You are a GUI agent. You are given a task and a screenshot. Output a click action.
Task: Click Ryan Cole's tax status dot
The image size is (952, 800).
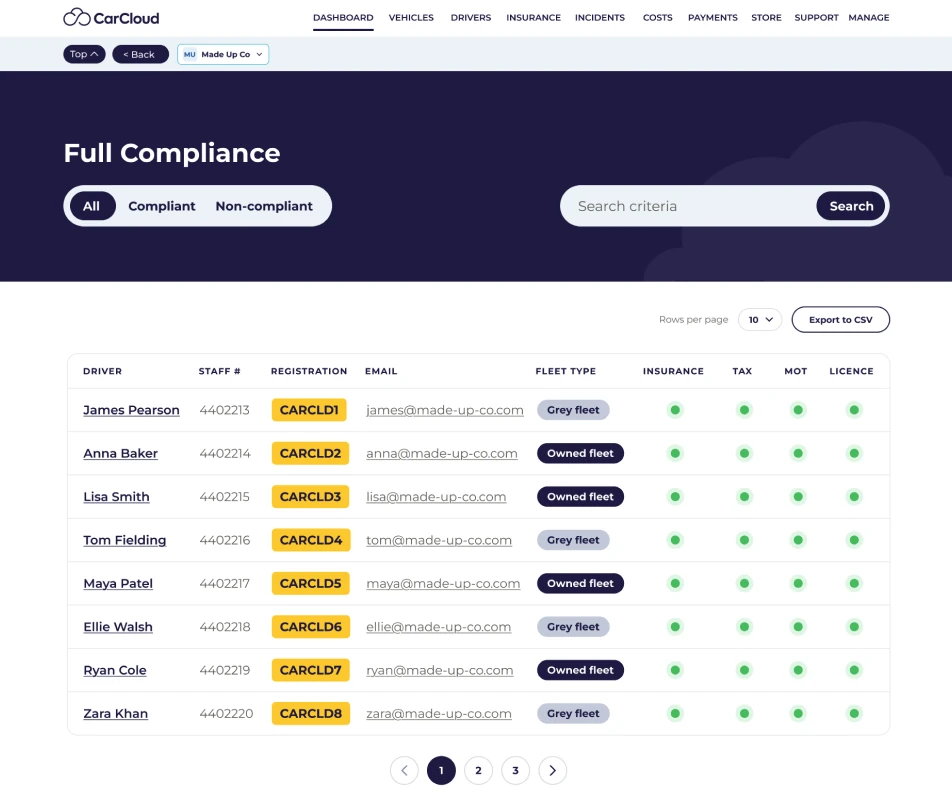(x=744, y=670)
